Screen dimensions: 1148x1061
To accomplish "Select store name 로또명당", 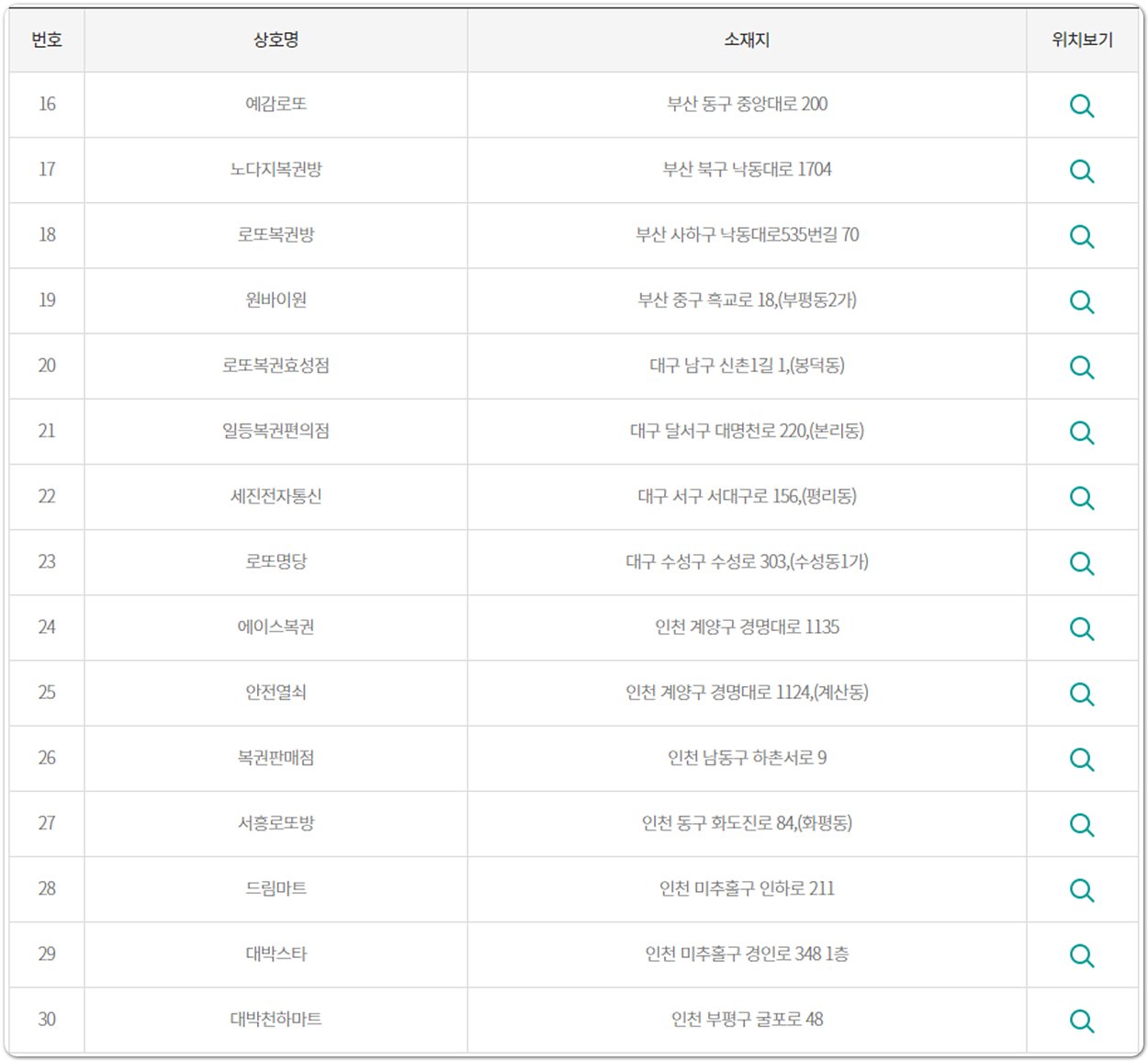I will (276, 561).
